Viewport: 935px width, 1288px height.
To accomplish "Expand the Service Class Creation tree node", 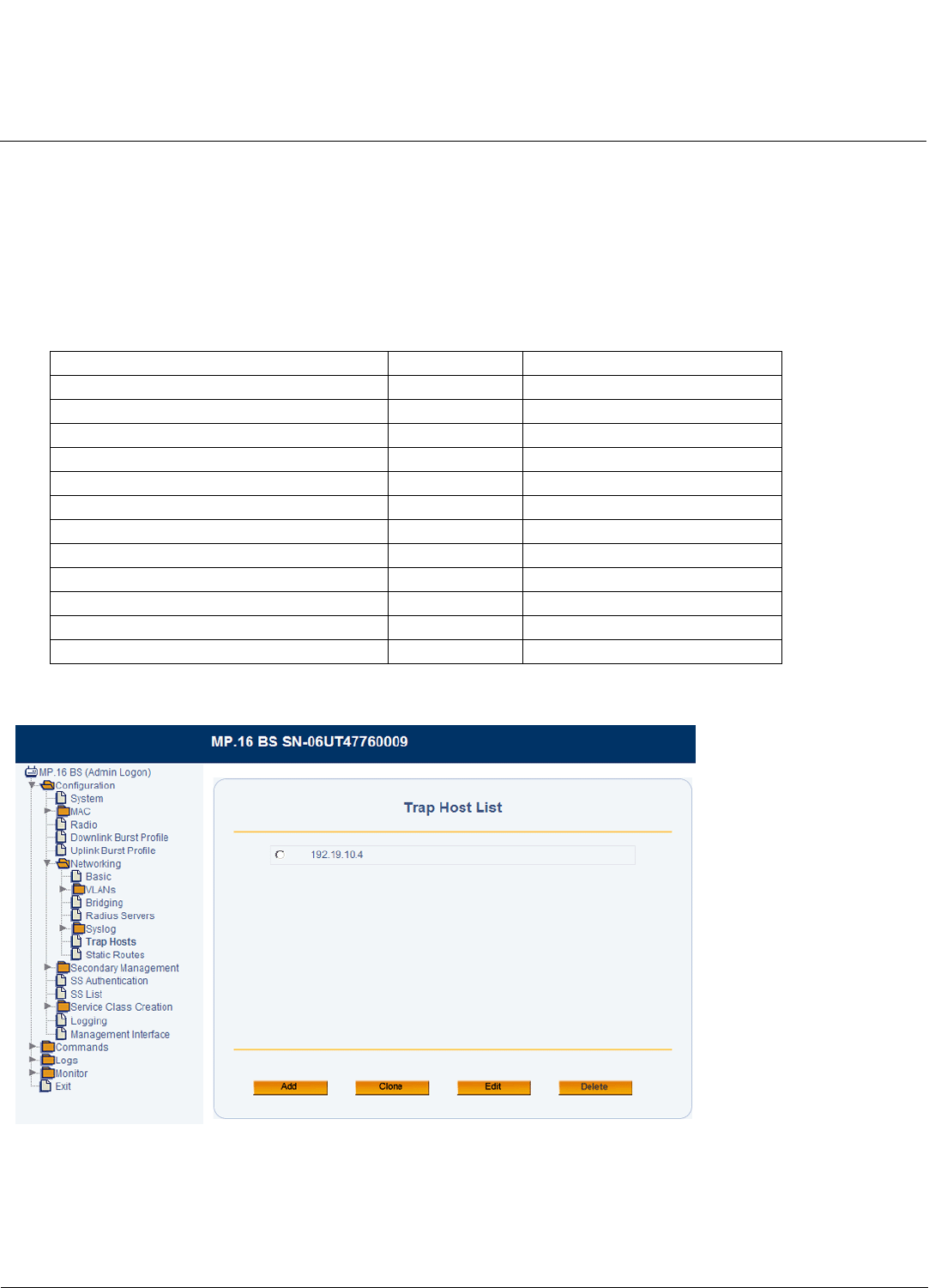I will point(48,1007).
